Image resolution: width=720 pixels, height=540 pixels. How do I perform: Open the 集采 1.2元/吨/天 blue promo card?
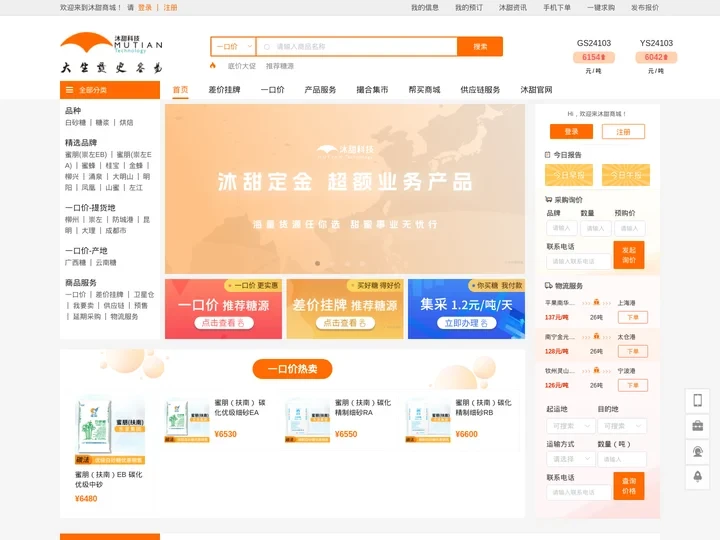466,309
